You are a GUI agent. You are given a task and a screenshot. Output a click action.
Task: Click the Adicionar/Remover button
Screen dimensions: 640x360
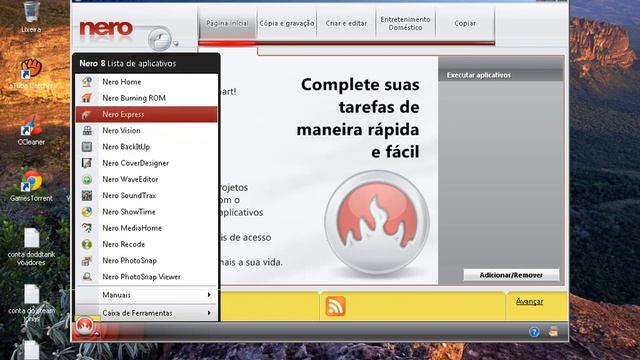[511, 275]
